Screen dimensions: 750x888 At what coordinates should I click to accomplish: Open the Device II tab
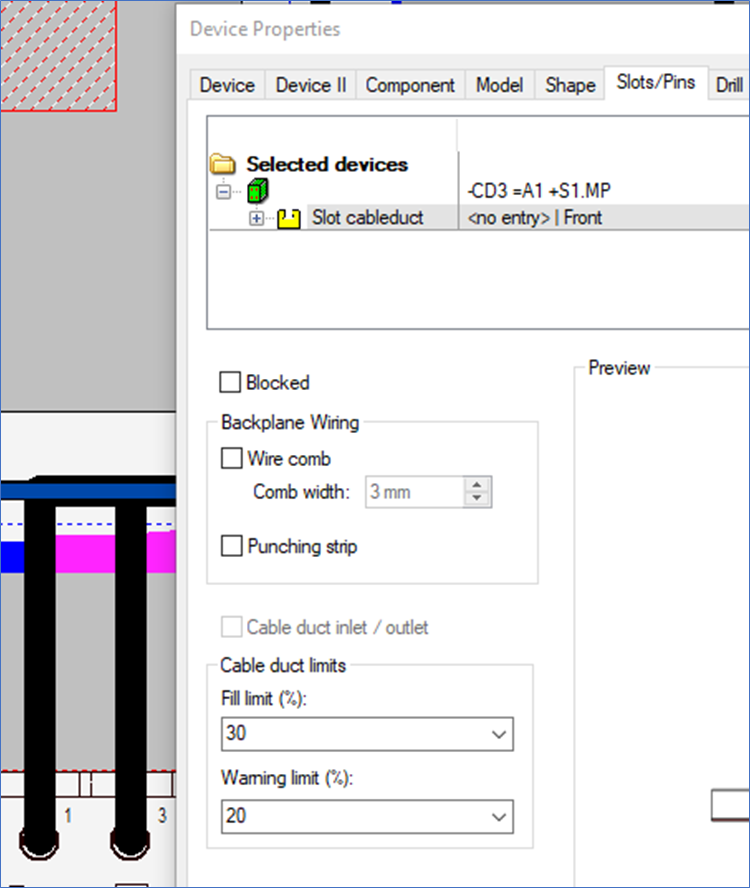coord(311,85)
